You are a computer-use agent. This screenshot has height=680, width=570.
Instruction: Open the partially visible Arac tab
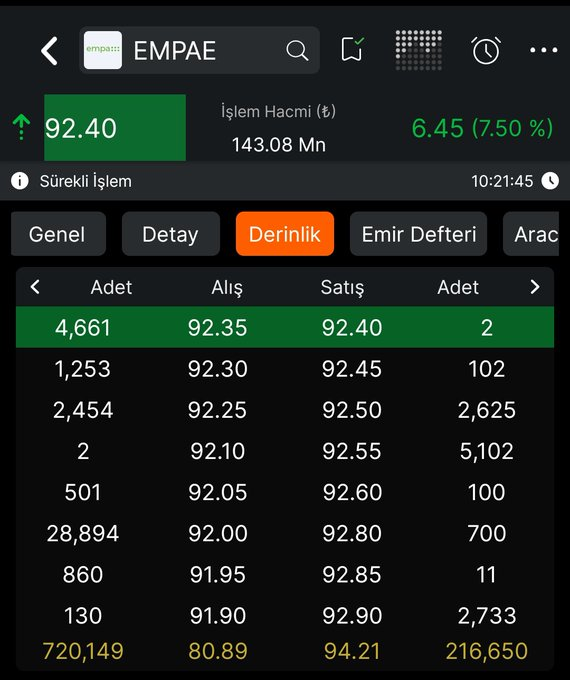pos(531,234)
